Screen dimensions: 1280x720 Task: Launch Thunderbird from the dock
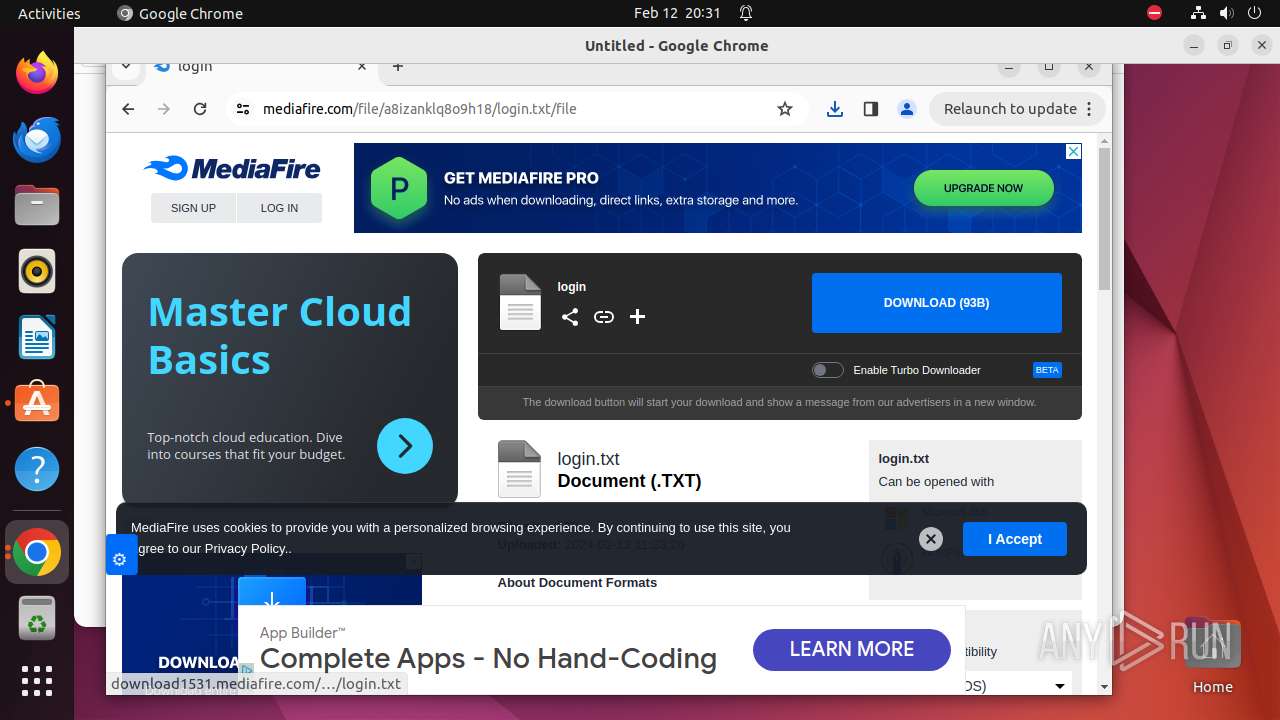[x=37, y=139]
